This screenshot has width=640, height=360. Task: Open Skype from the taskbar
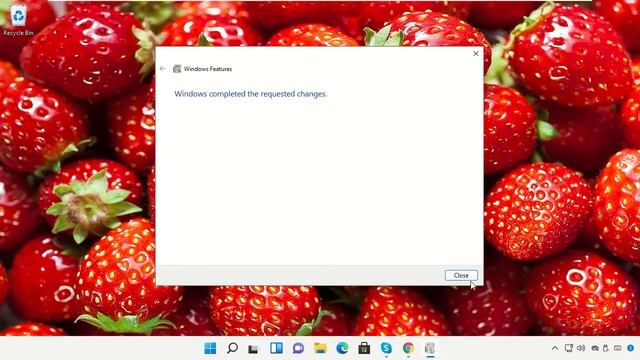pyautogui.click(x=386, y=348)
